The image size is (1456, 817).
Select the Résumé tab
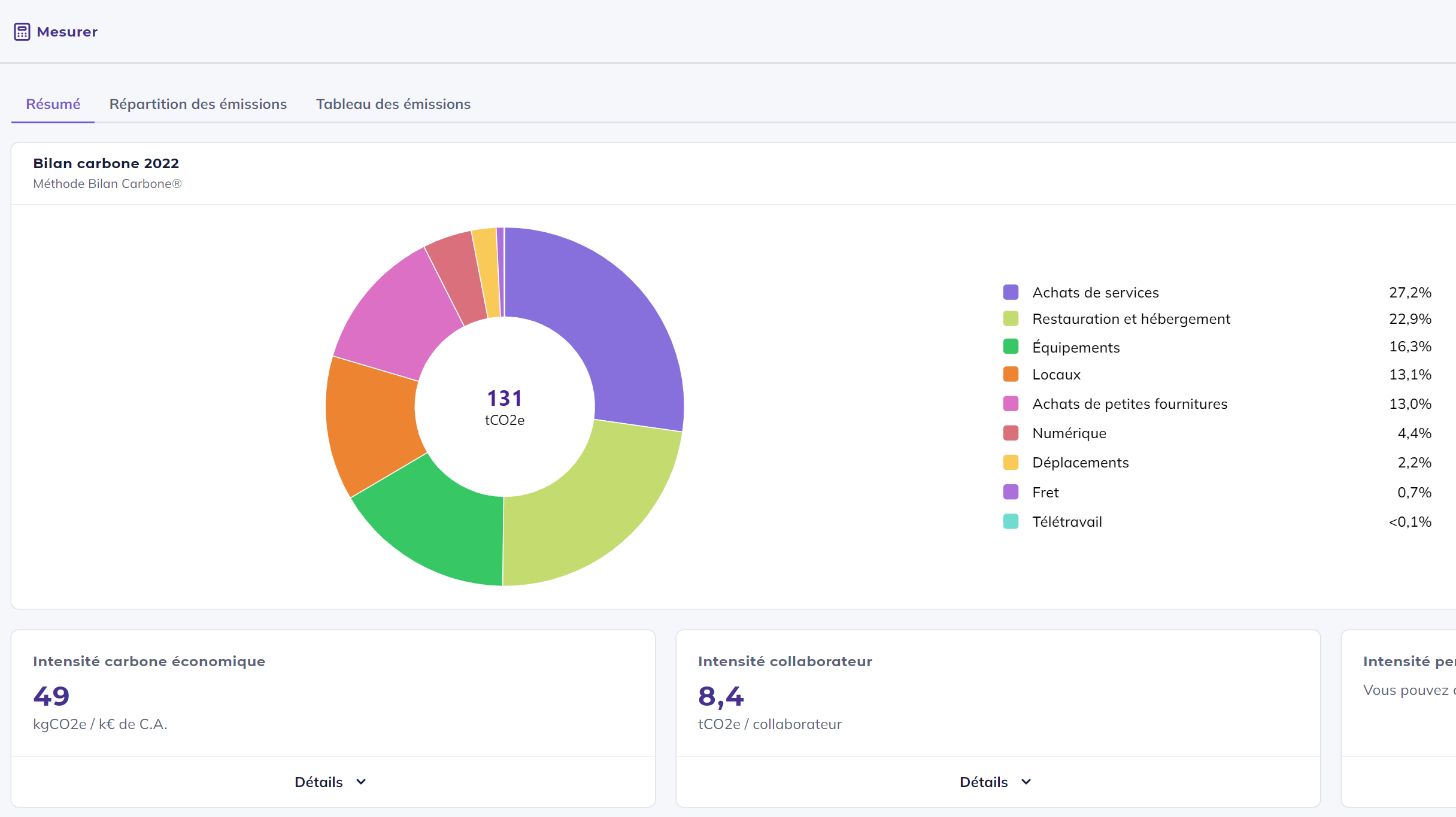point(53,104)
